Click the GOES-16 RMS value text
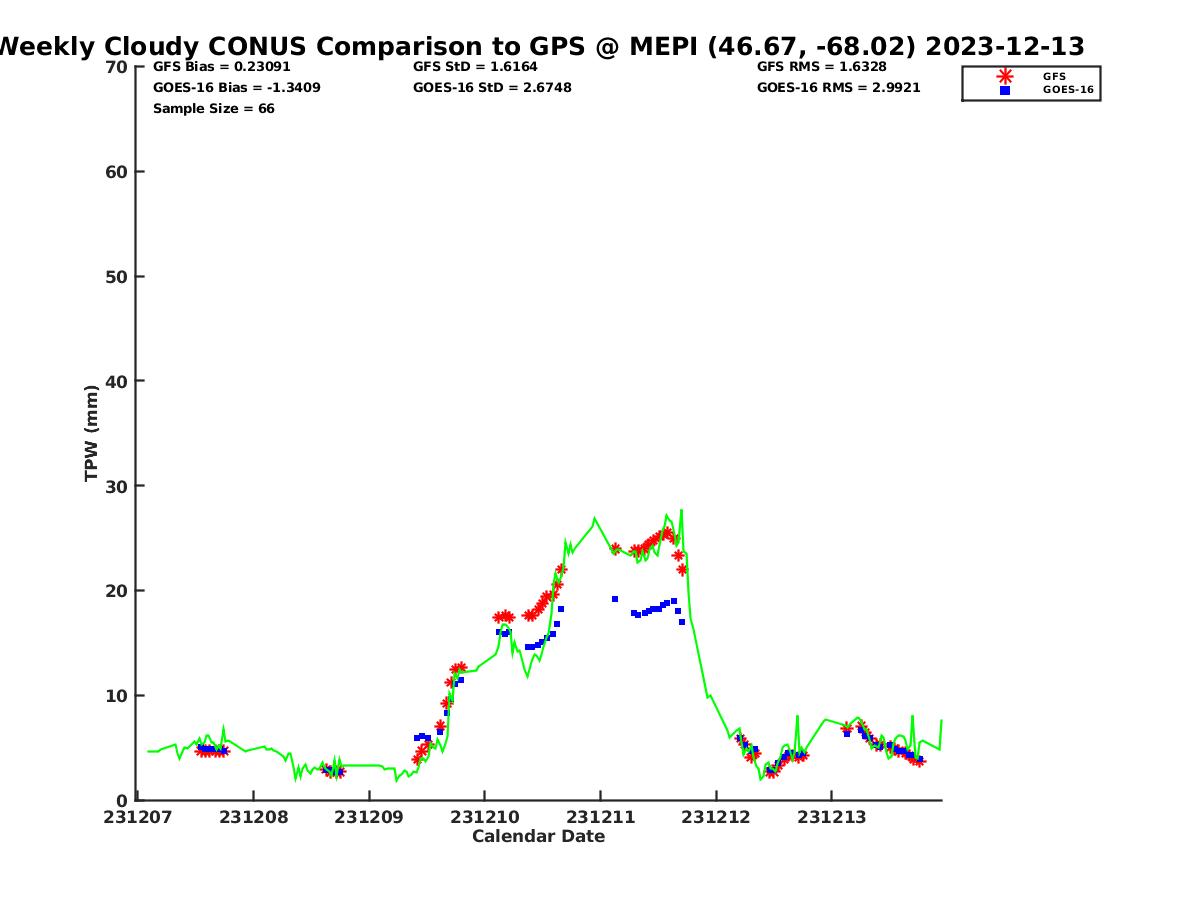This screenshot has height=900, width=1200. (838, 88)
